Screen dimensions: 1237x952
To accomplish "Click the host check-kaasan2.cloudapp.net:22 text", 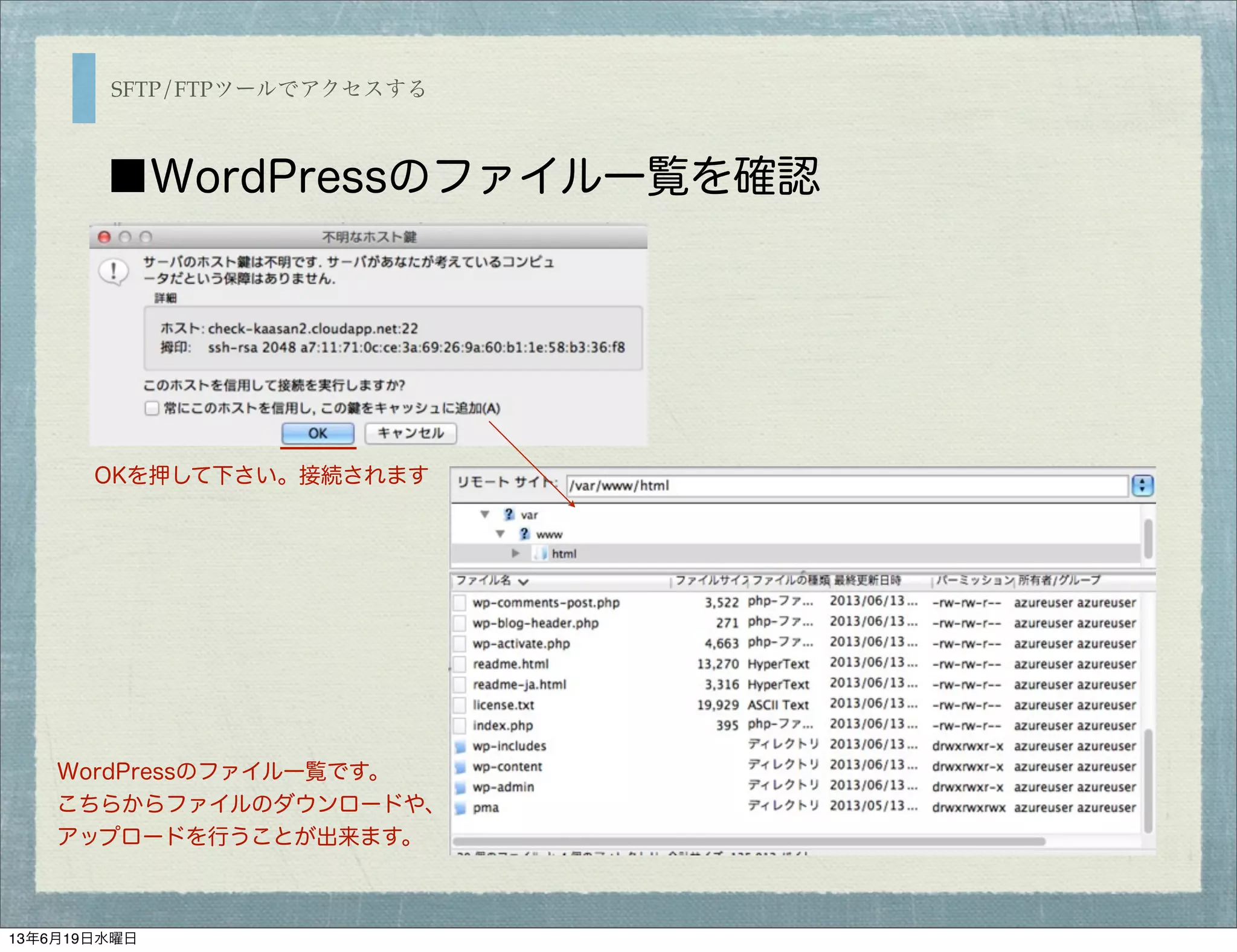I will tap(313, 329).
